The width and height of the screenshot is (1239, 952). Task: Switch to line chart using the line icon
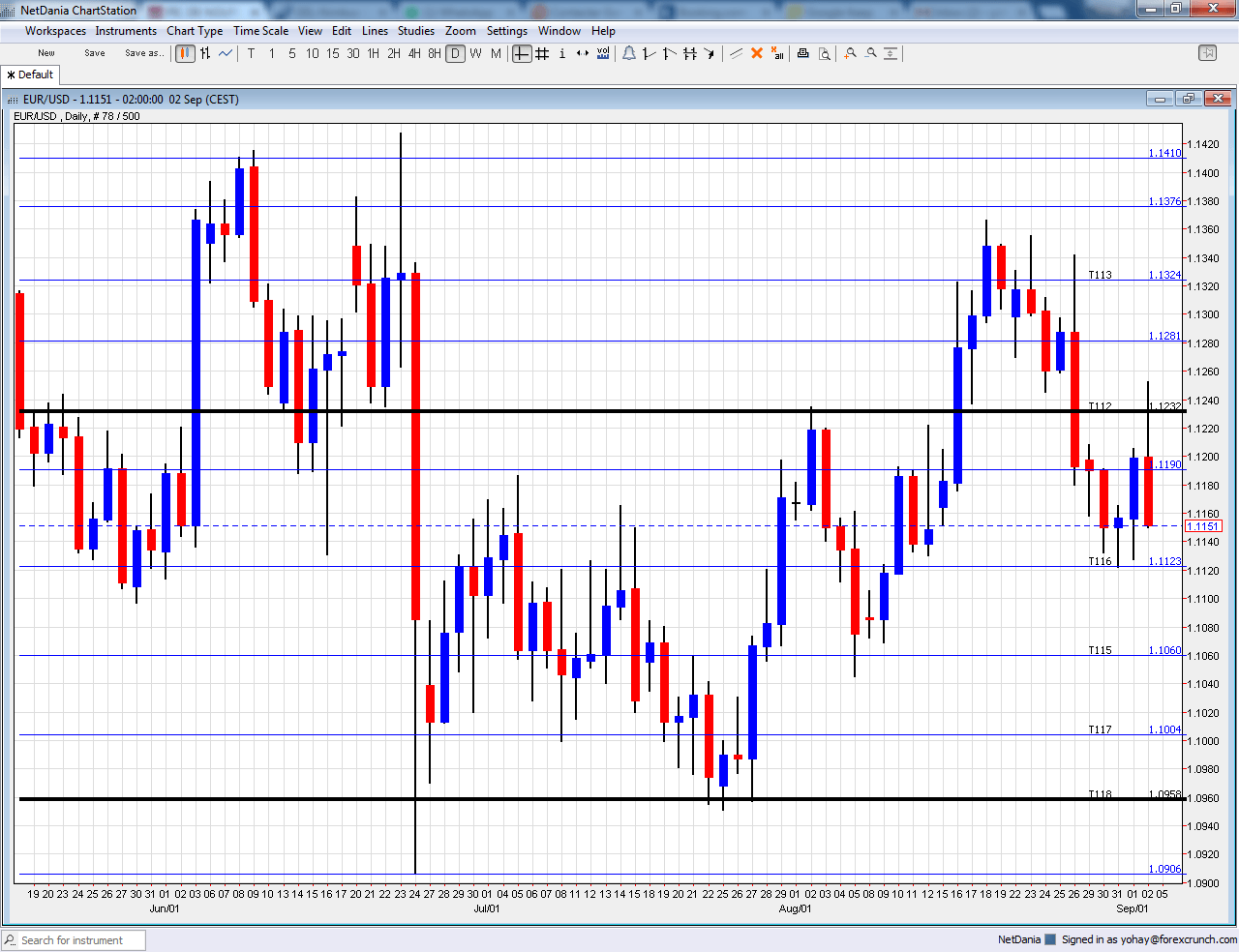(226, 53)
